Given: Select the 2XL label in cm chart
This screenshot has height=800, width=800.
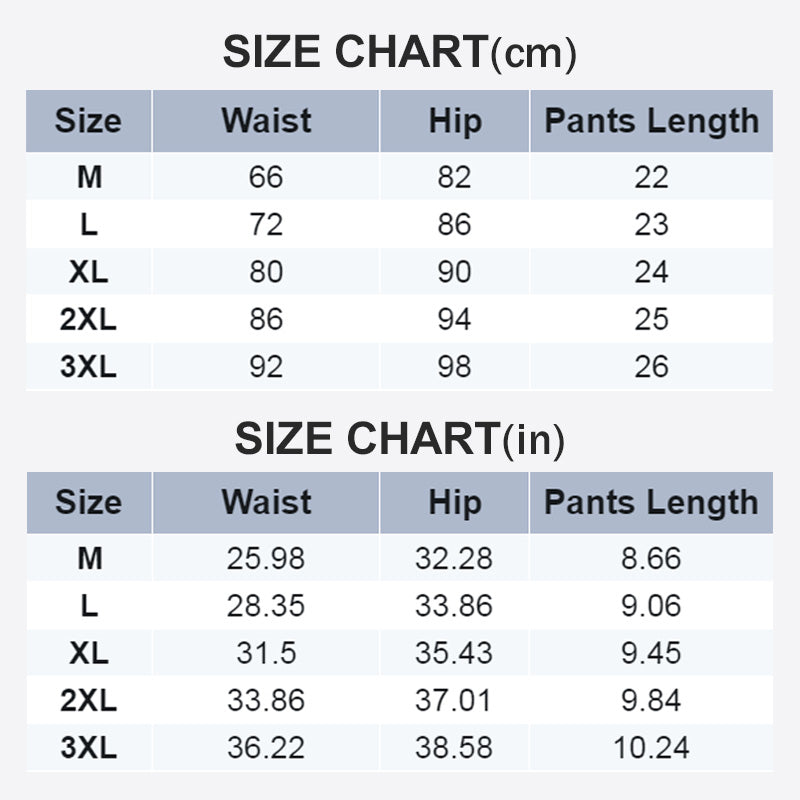Looking at the screenshot, I should tap(88, 320).
